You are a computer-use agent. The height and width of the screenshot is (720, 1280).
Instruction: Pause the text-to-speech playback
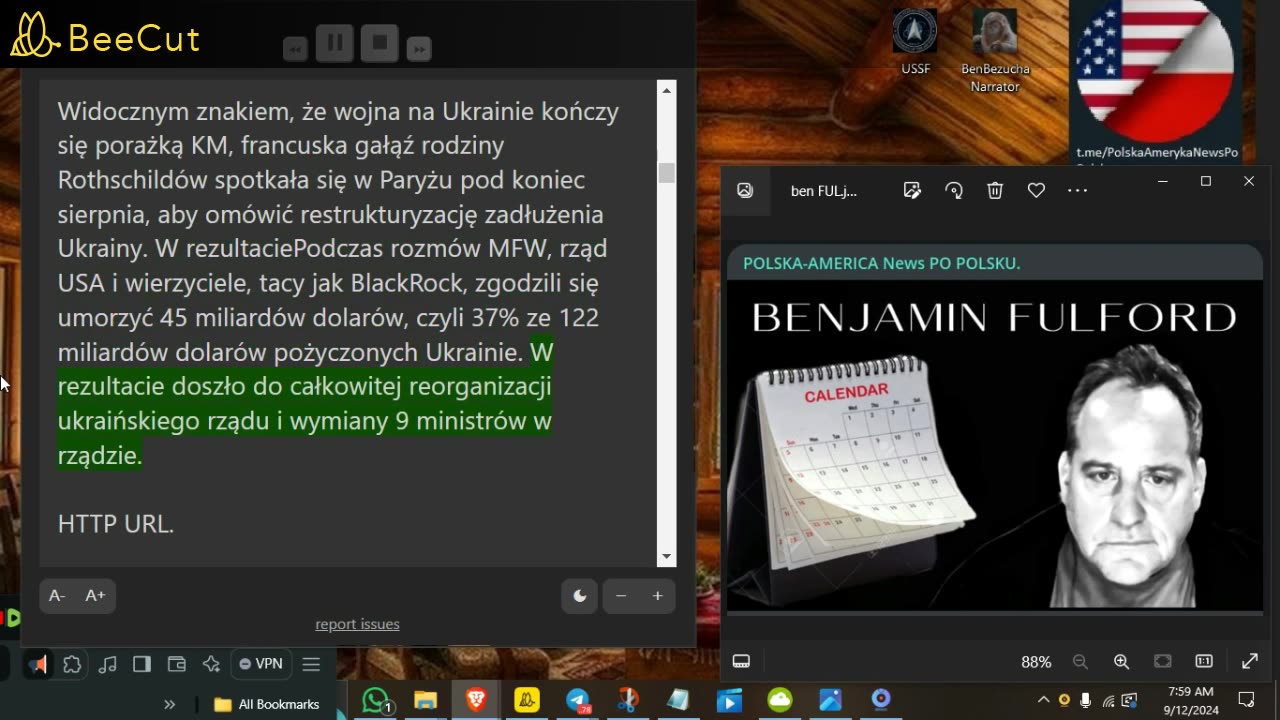335,43
